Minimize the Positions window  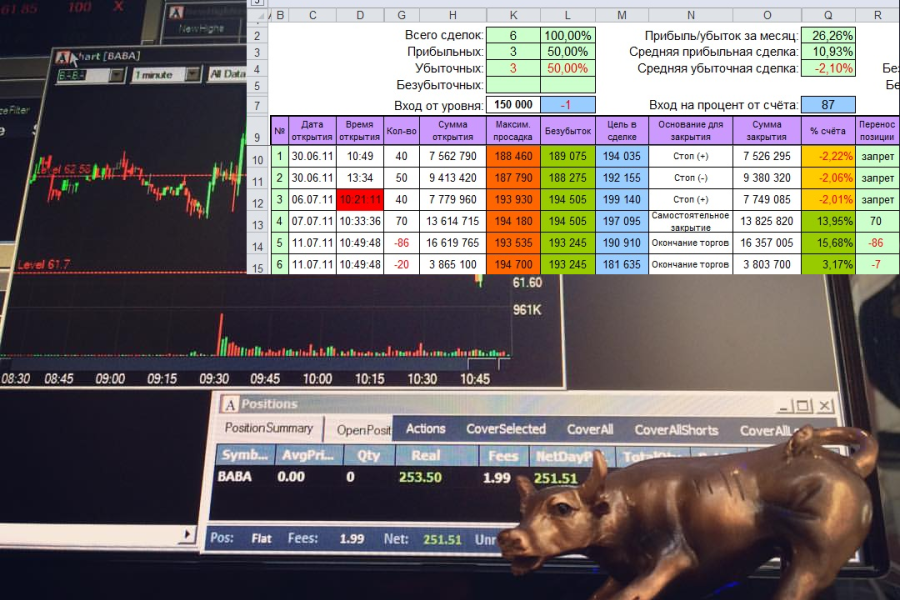click(786, 407)
